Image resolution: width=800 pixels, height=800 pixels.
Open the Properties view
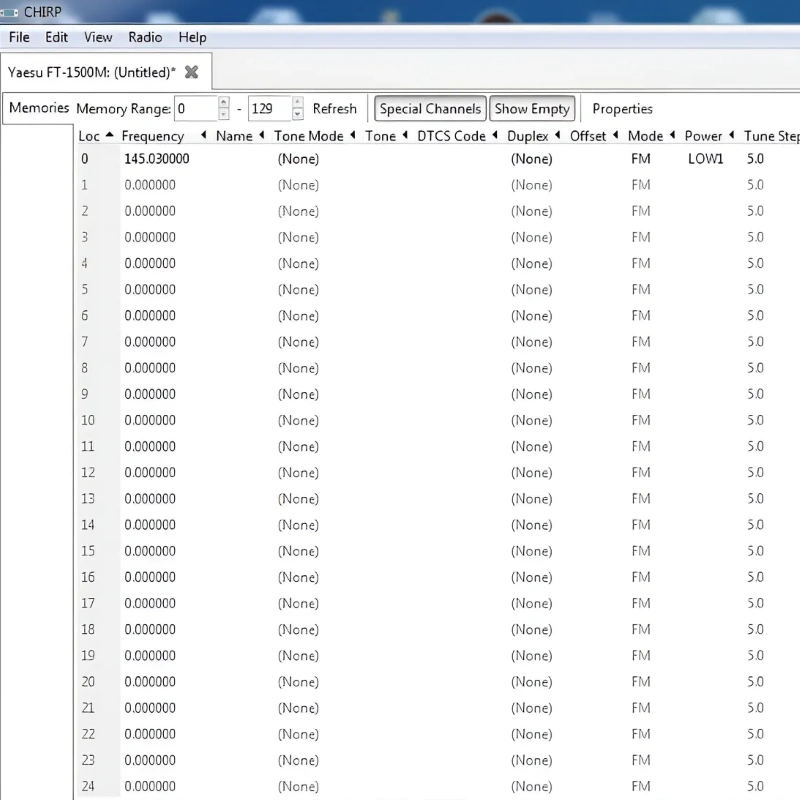pyautogui.click(x=622, y=109)
